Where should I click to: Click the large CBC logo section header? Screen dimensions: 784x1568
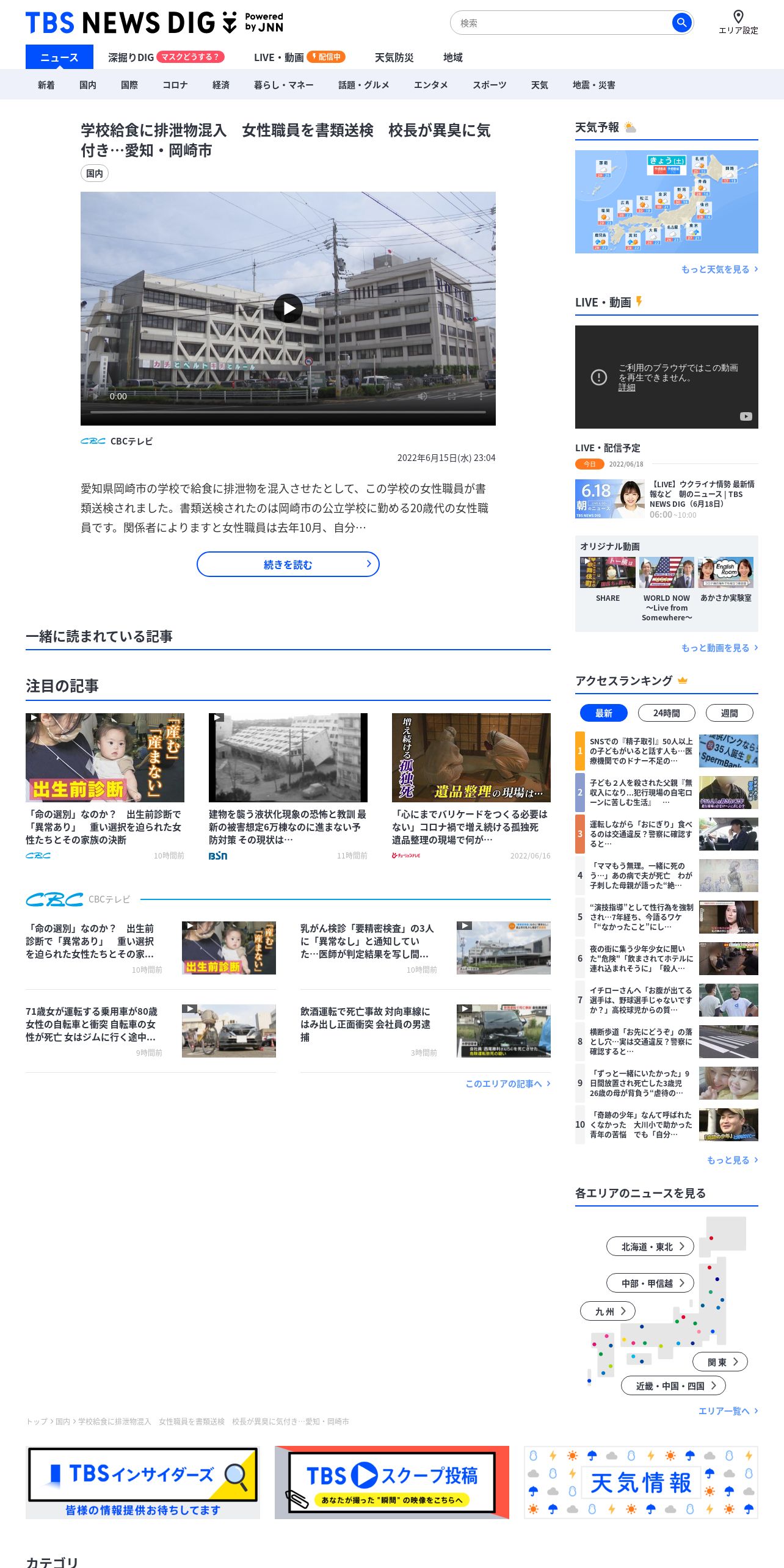coord(54,899)
